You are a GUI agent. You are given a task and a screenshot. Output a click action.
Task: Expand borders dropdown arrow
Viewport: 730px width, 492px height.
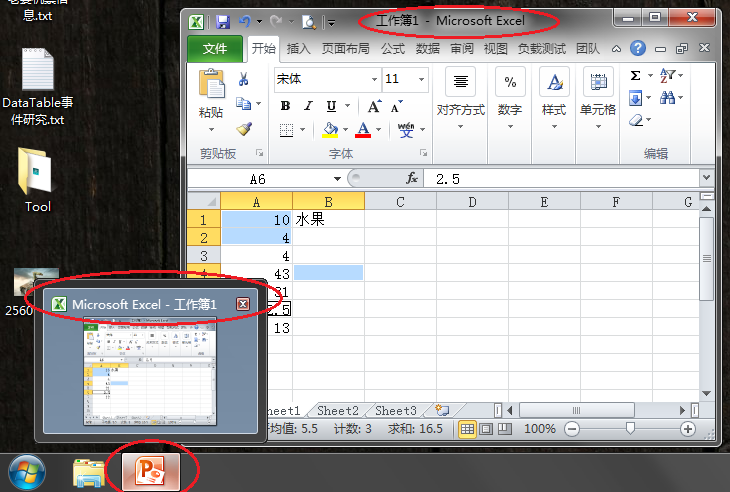pos(302,130)
